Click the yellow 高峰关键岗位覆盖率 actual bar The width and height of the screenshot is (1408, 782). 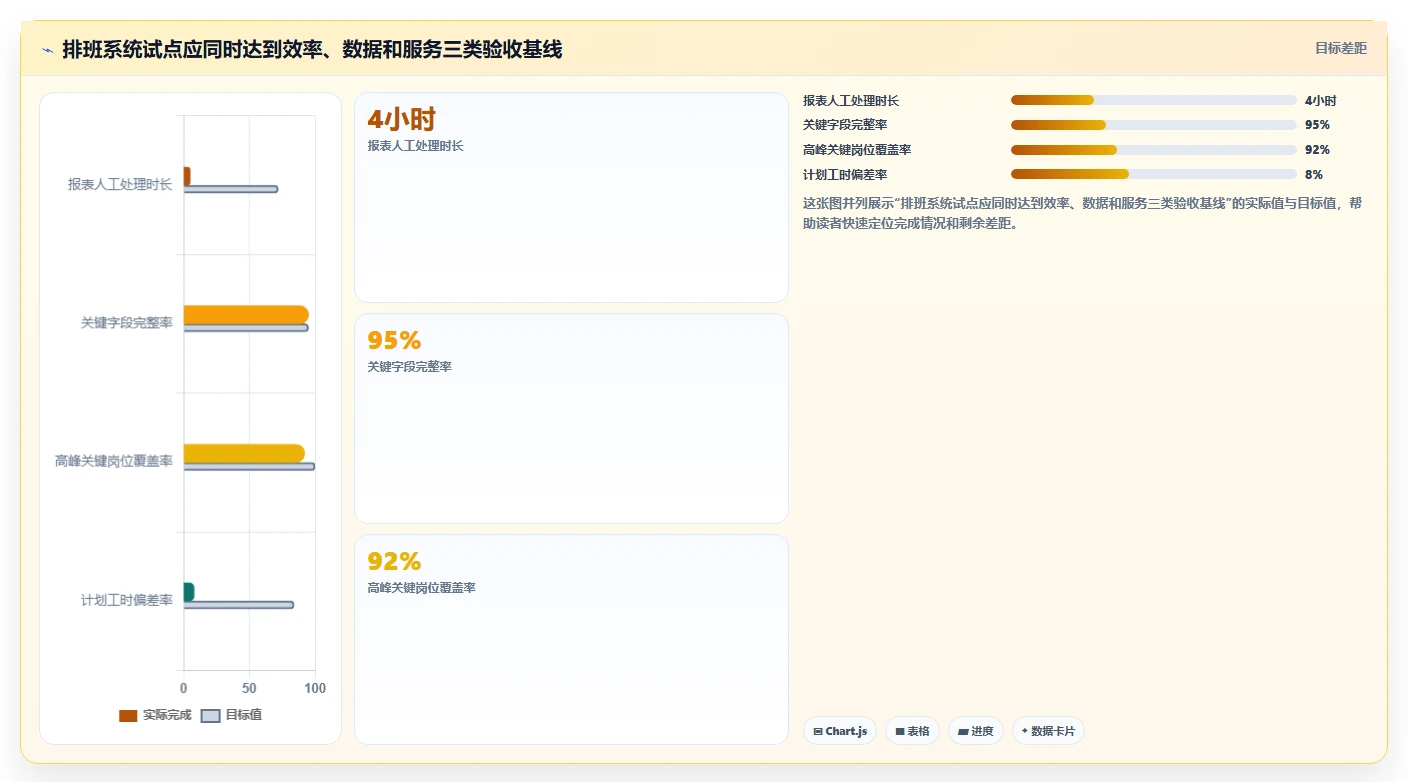[x=244, y=453]
